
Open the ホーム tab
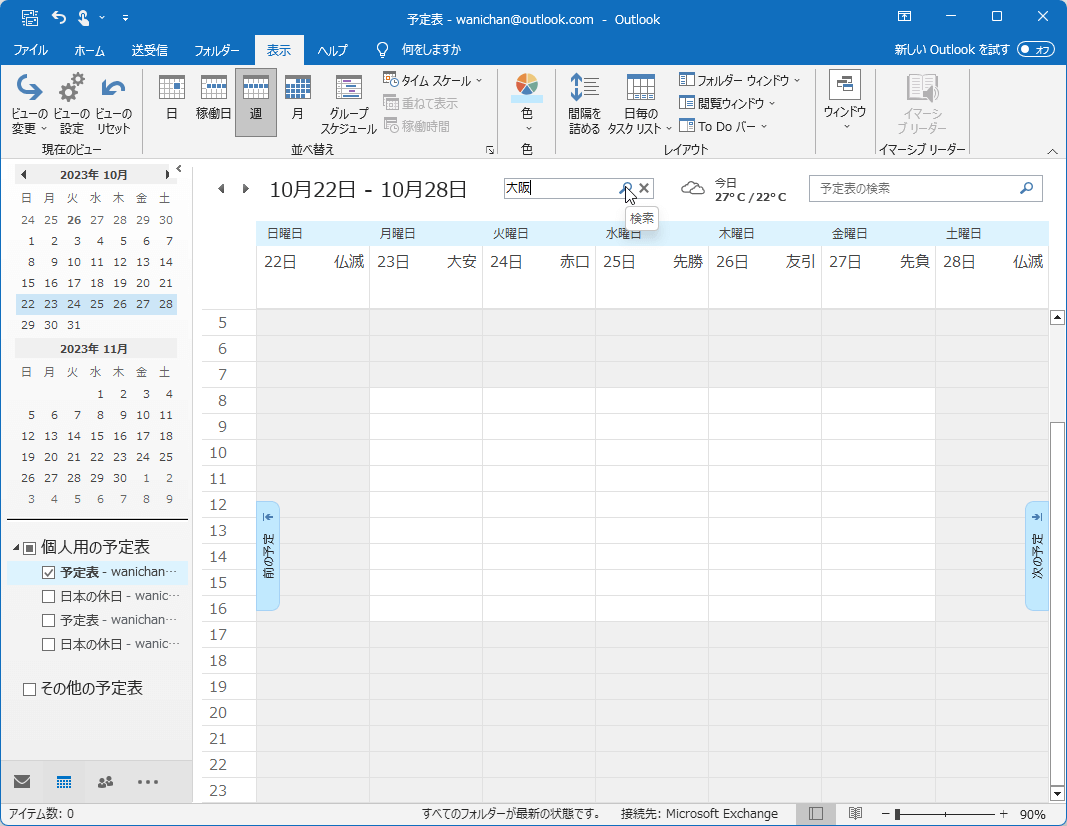(90, 50)
